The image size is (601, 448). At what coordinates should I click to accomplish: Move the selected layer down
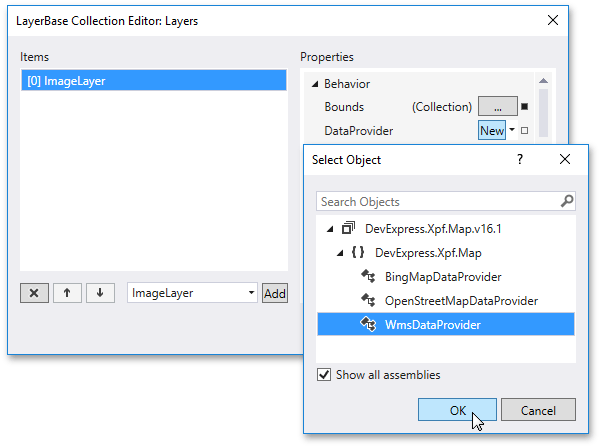coord(100,293)
